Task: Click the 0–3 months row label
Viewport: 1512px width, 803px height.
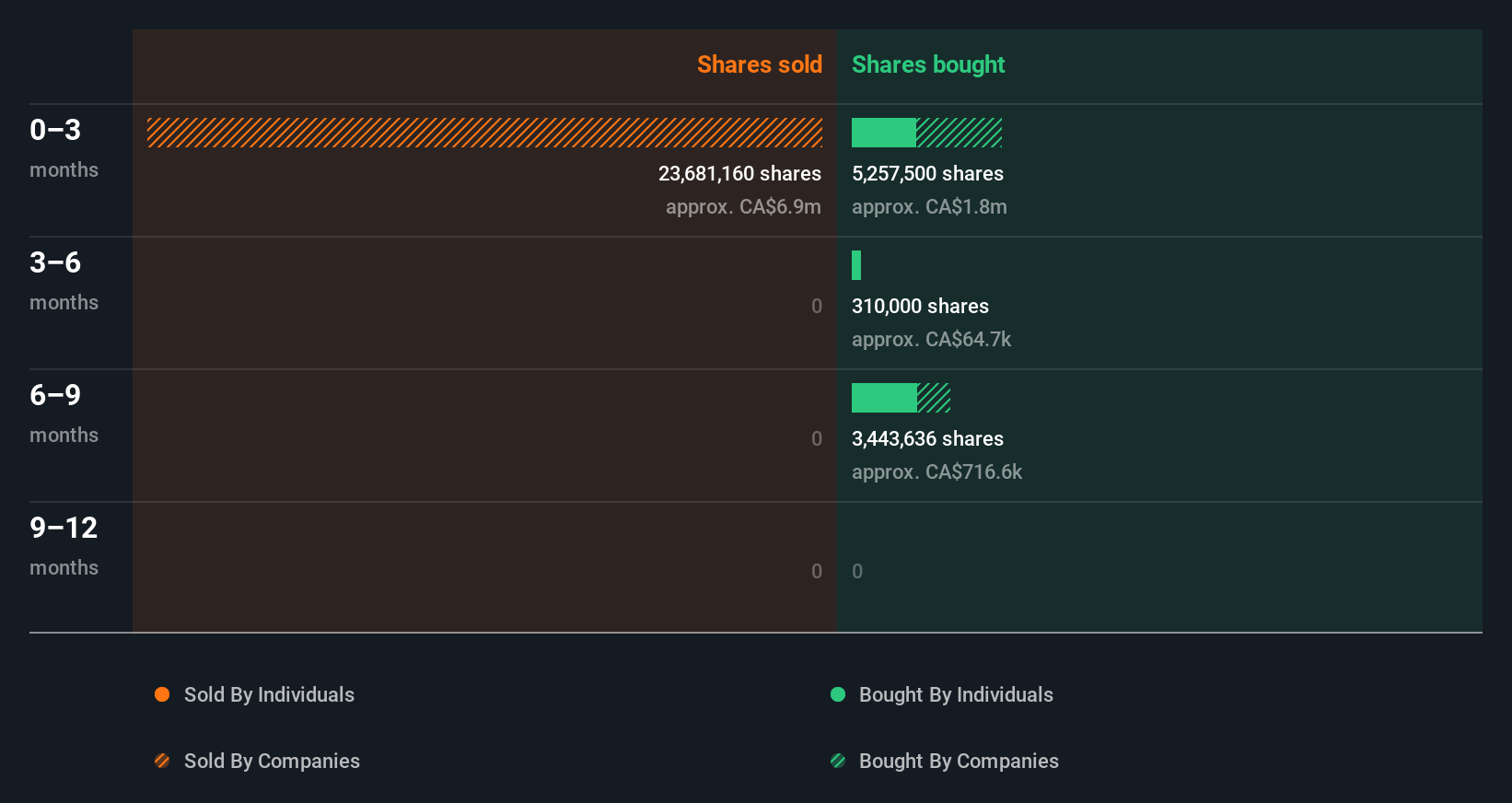Action: point(64,147)
